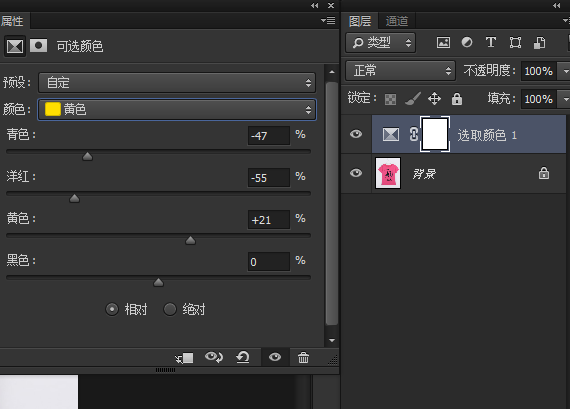
Task: Click the view previous state icon
Action: click(214, 357)
